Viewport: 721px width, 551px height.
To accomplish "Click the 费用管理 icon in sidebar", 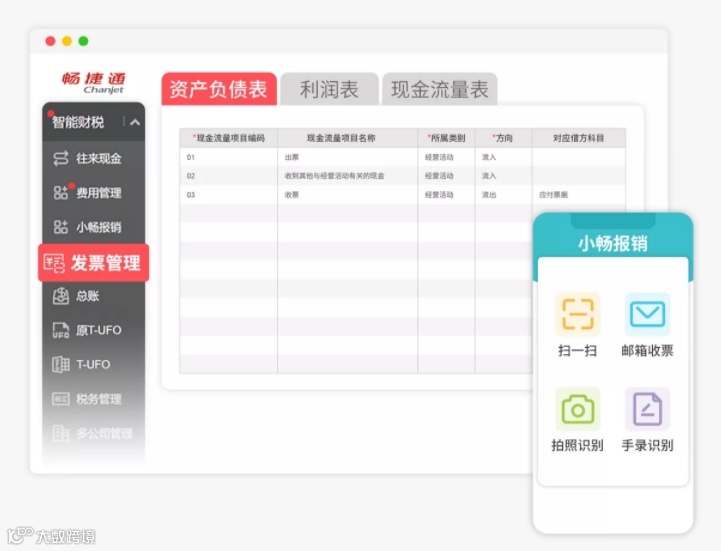I will point(61,193).
